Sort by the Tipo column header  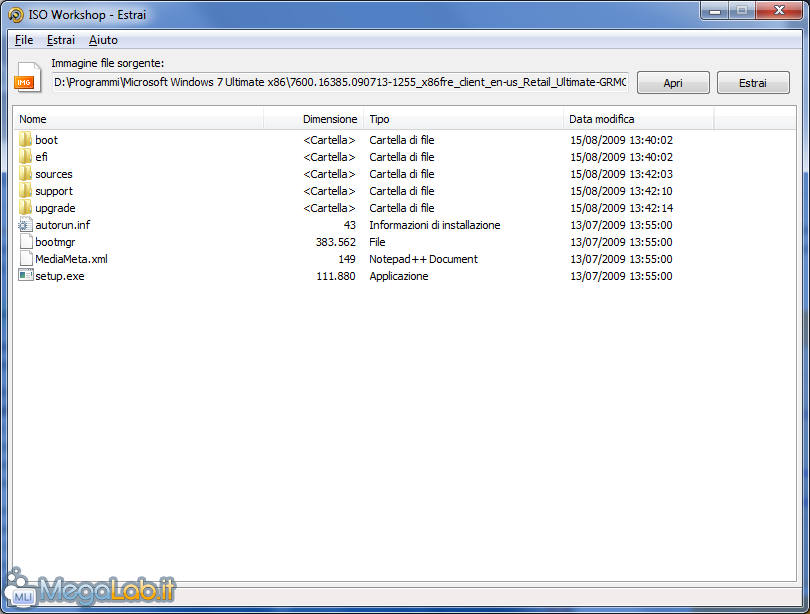(x=463, y=119)
